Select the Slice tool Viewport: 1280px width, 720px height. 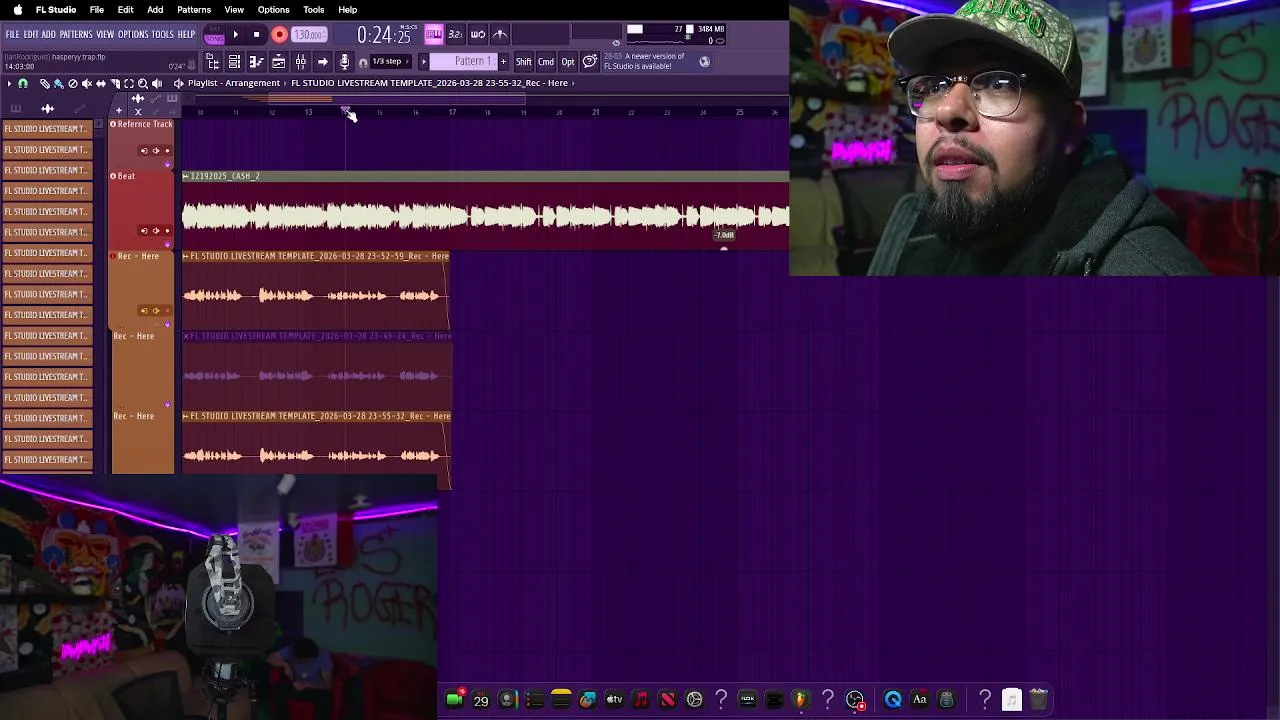pos(115,84)
